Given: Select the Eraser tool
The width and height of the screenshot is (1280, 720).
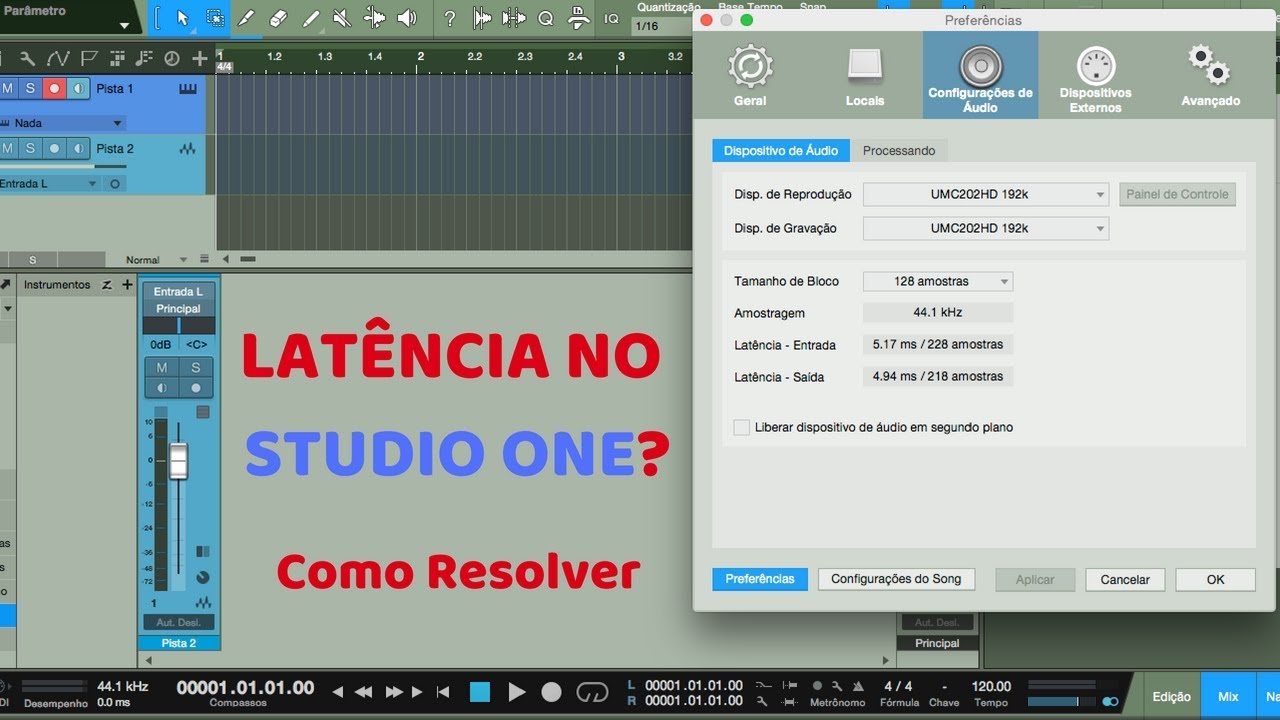Looking at the screenshot, I should (x=279, y=18).
